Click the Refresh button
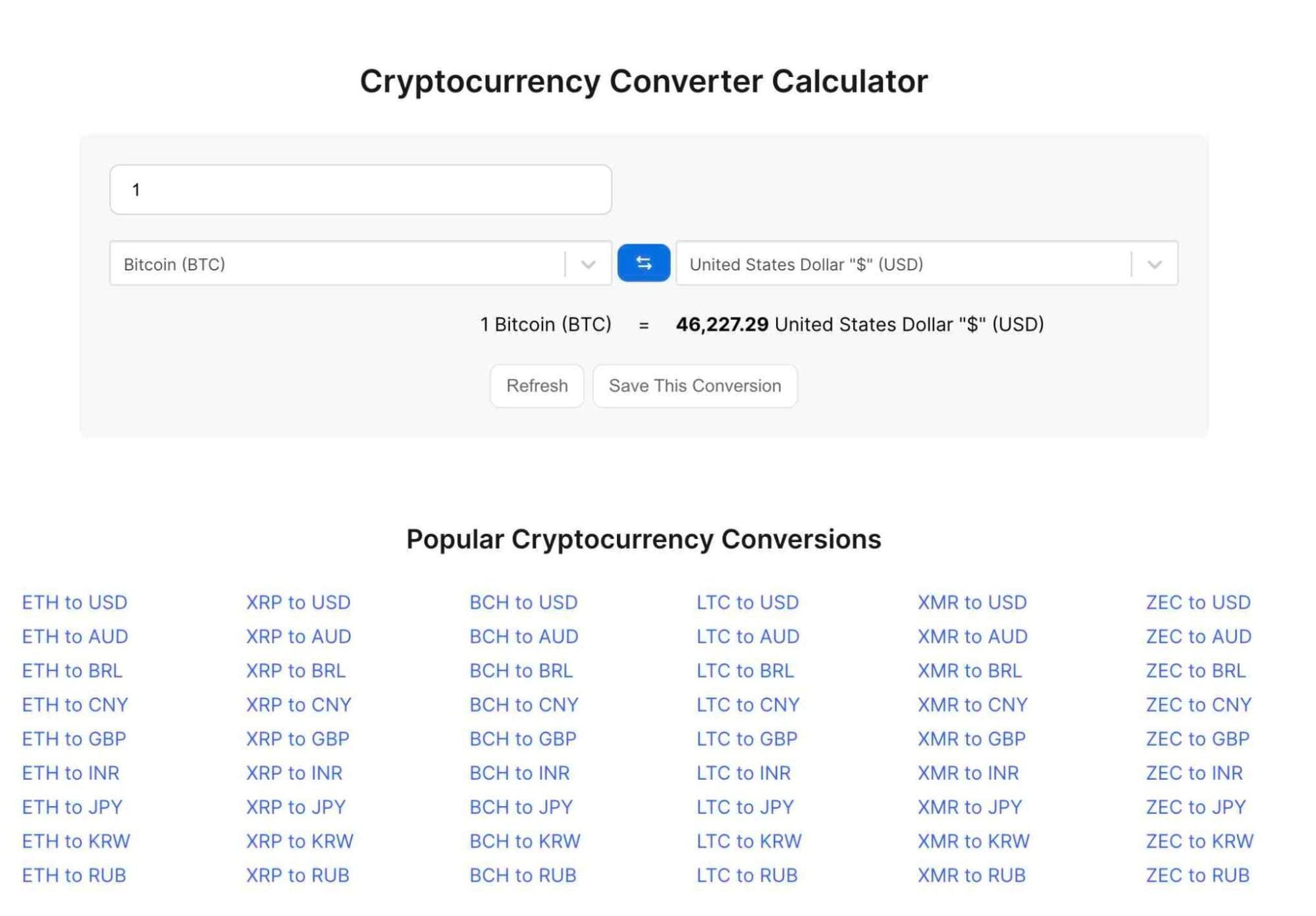Image resolution: width=1316 pixels, height=916 pixels. coord(537,385)
